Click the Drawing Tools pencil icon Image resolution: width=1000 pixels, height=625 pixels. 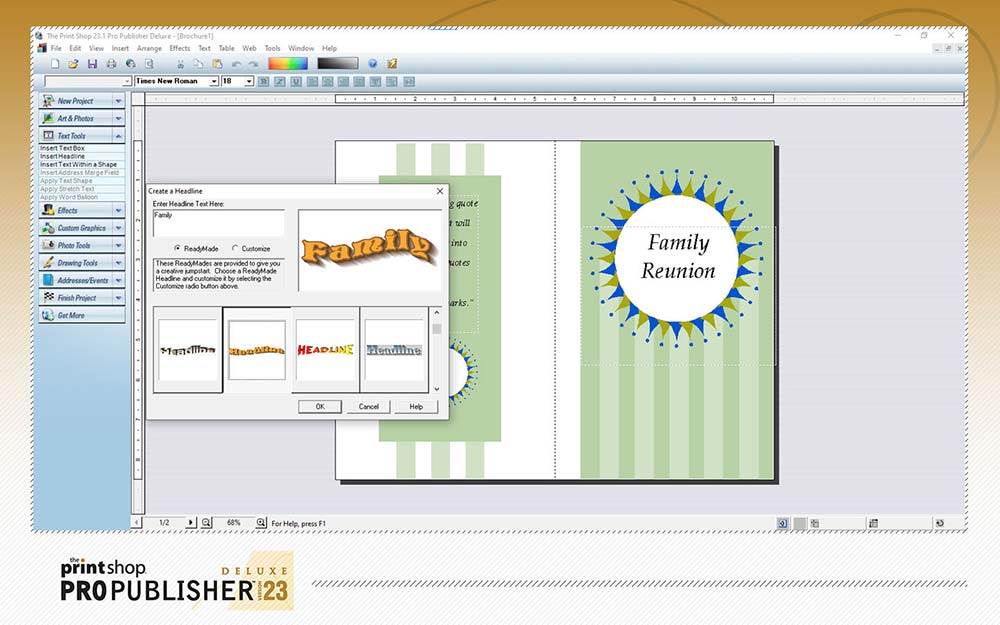(x=48, y=262)
